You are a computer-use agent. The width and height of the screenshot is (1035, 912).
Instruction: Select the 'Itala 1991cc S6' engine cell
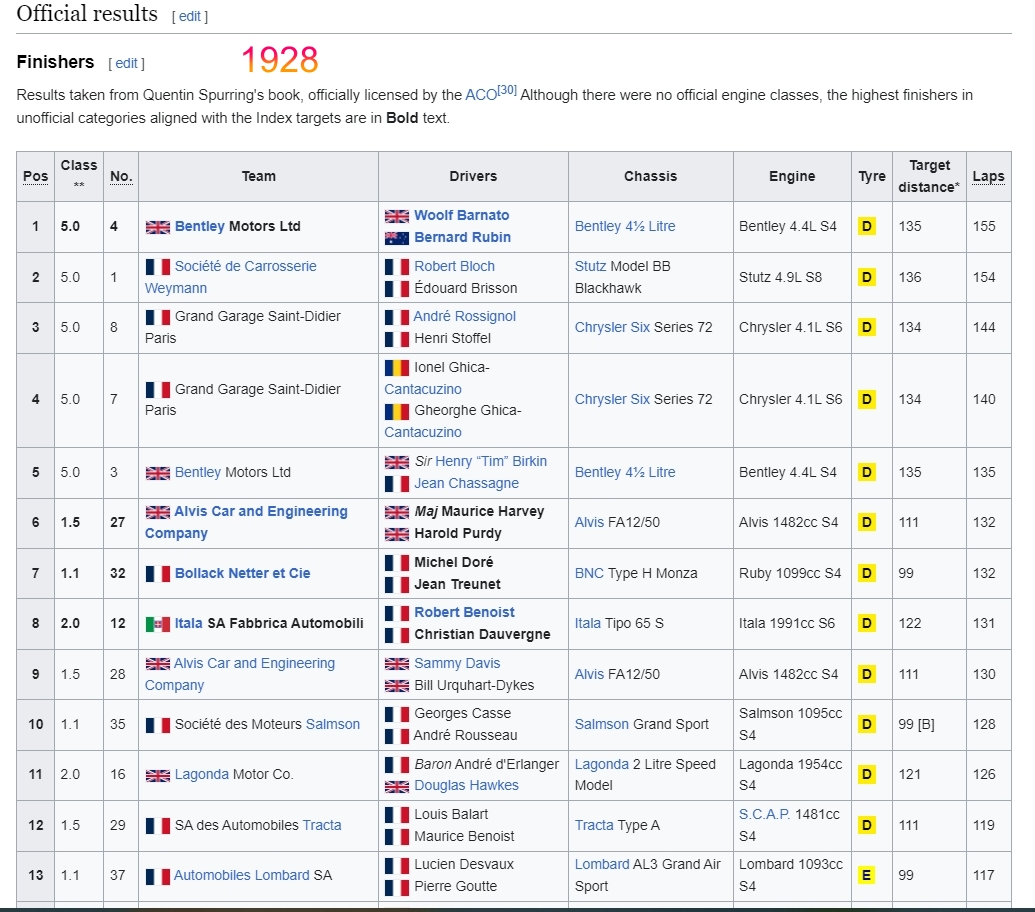[791, 624]
